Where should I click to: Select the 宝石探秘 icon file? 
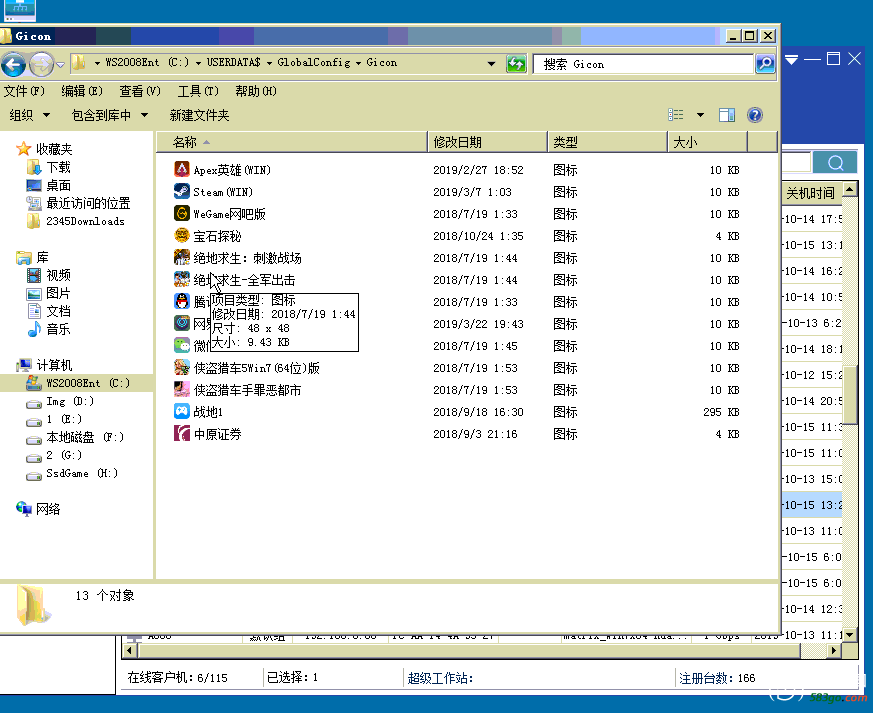208,236
